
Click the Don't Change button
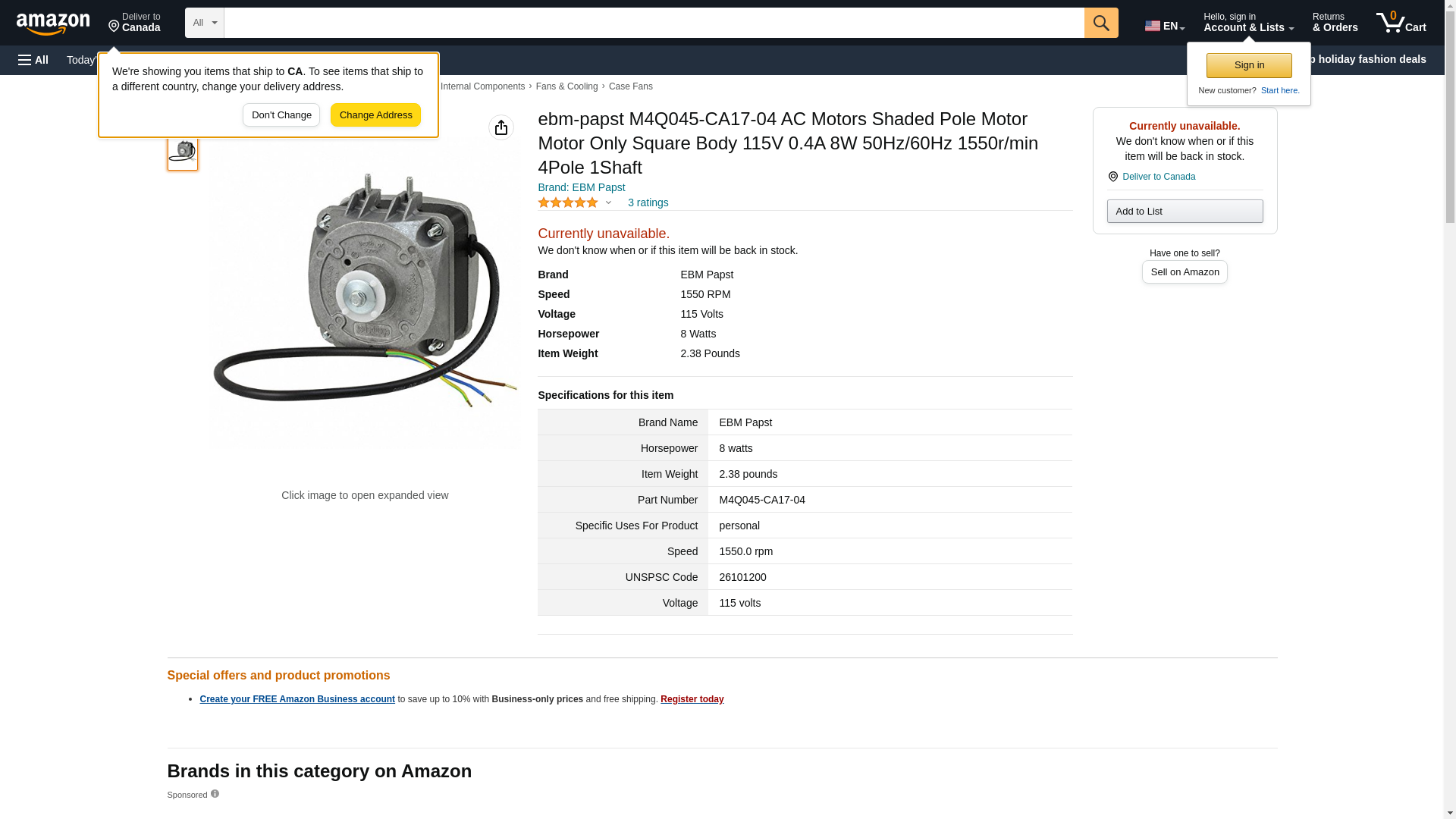click(x=281, y=115)
